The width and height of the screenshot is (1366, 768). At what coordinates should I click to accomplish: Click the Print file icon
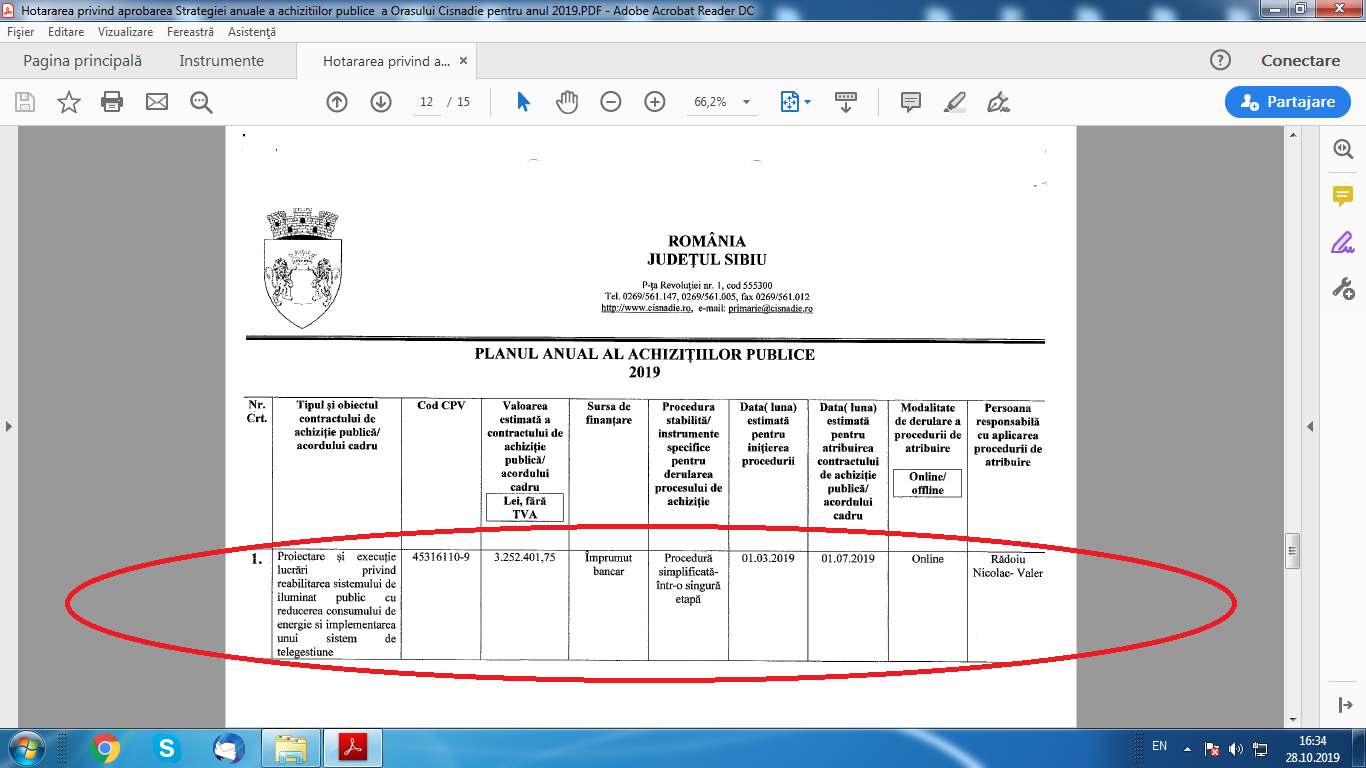point(112,102)
